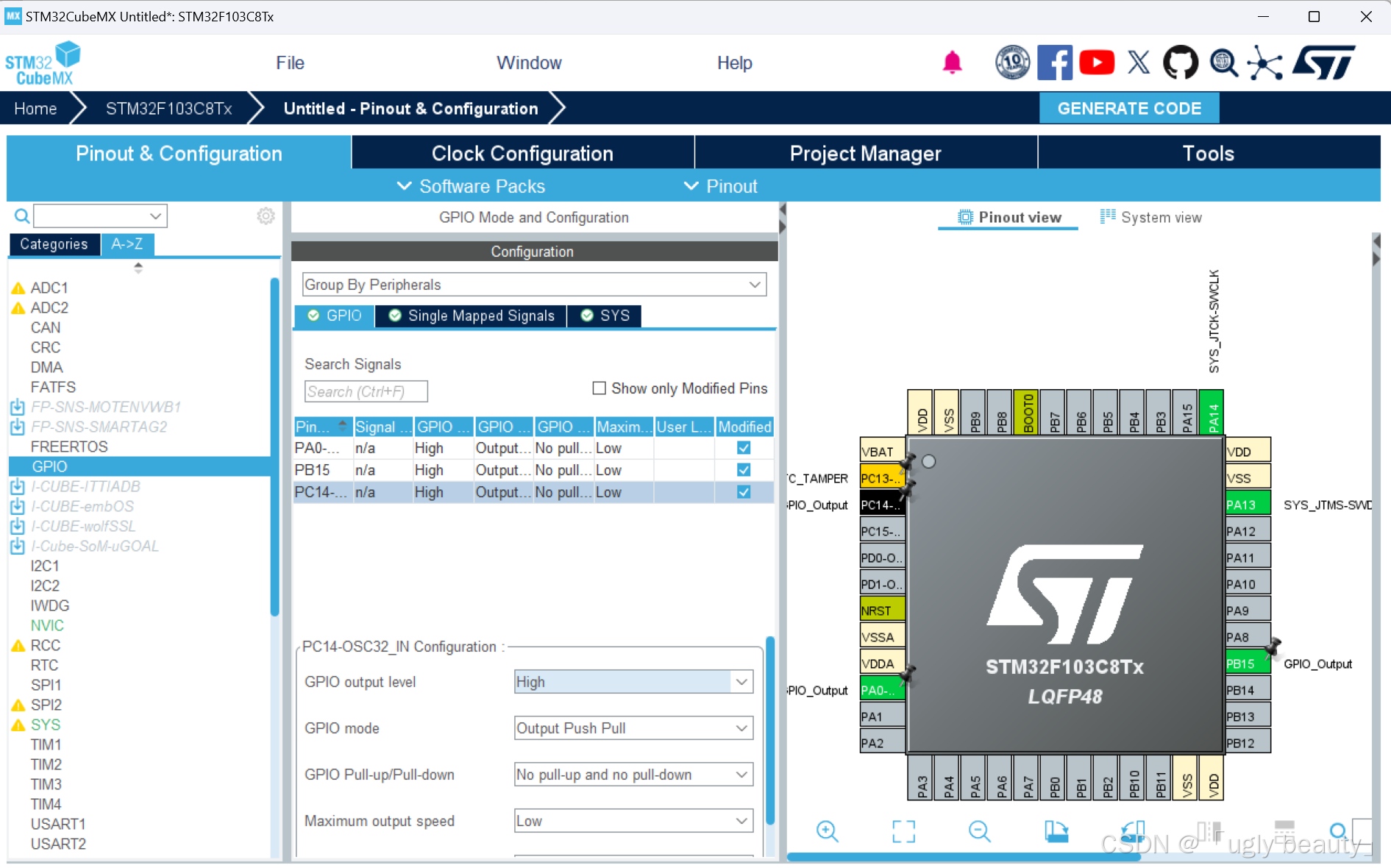Sort by the Pin name column header
The width and height of the screenshot is (1391, 868).
coord(322,427)
